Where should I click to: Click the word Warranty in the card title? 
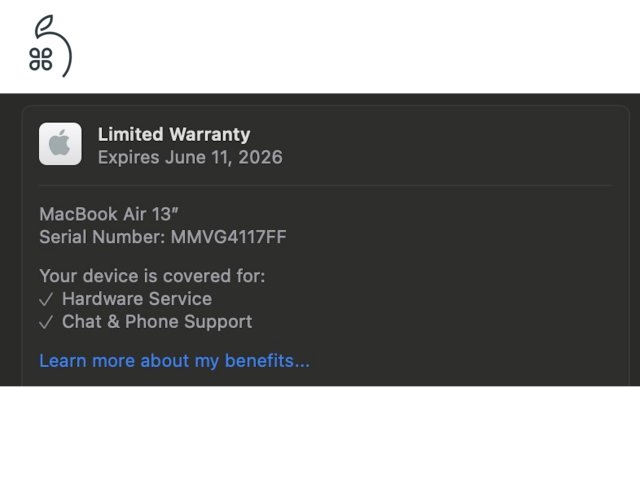pos(210,135)
